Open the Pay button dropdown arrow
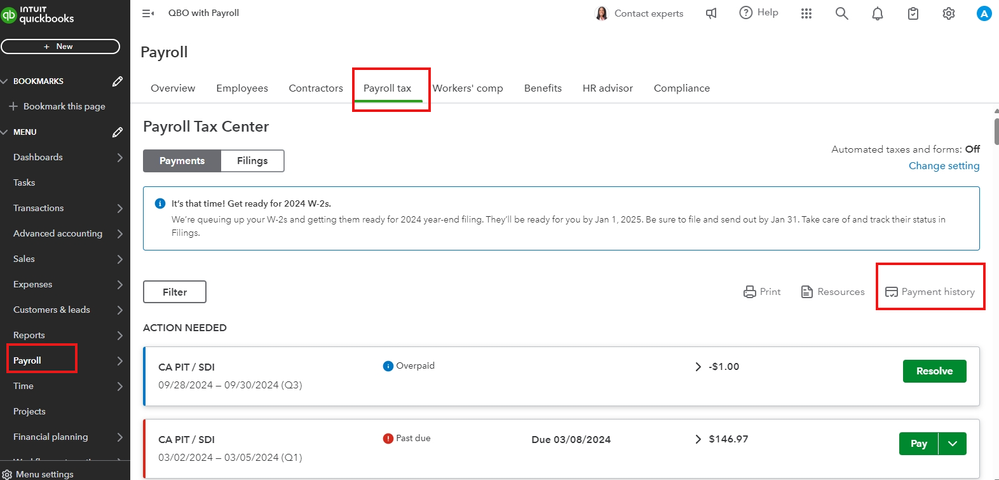 (x=952, y=443)
